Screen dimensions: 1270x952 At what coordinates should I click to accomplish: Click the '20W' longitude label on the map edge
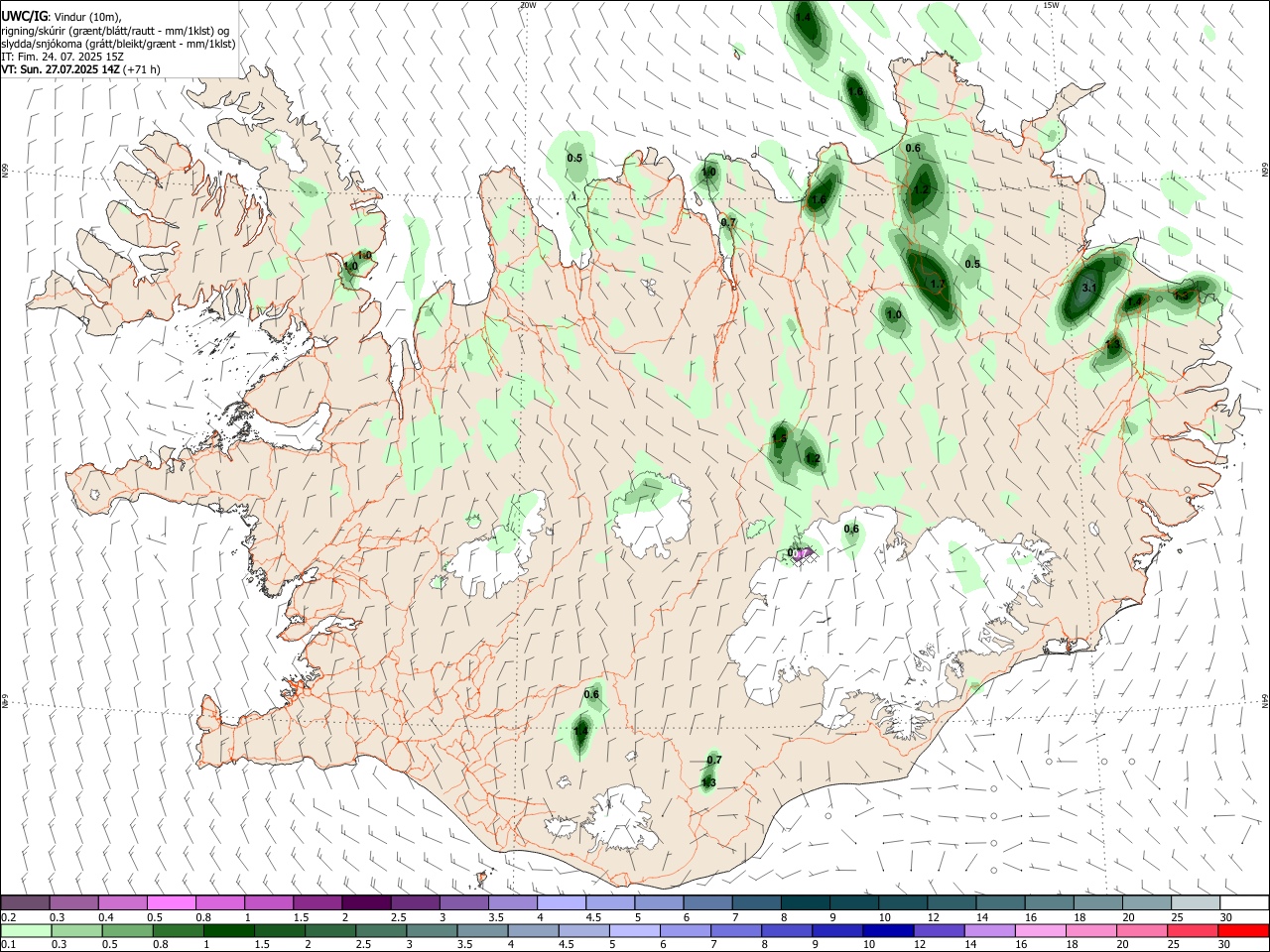pos(528,5)
